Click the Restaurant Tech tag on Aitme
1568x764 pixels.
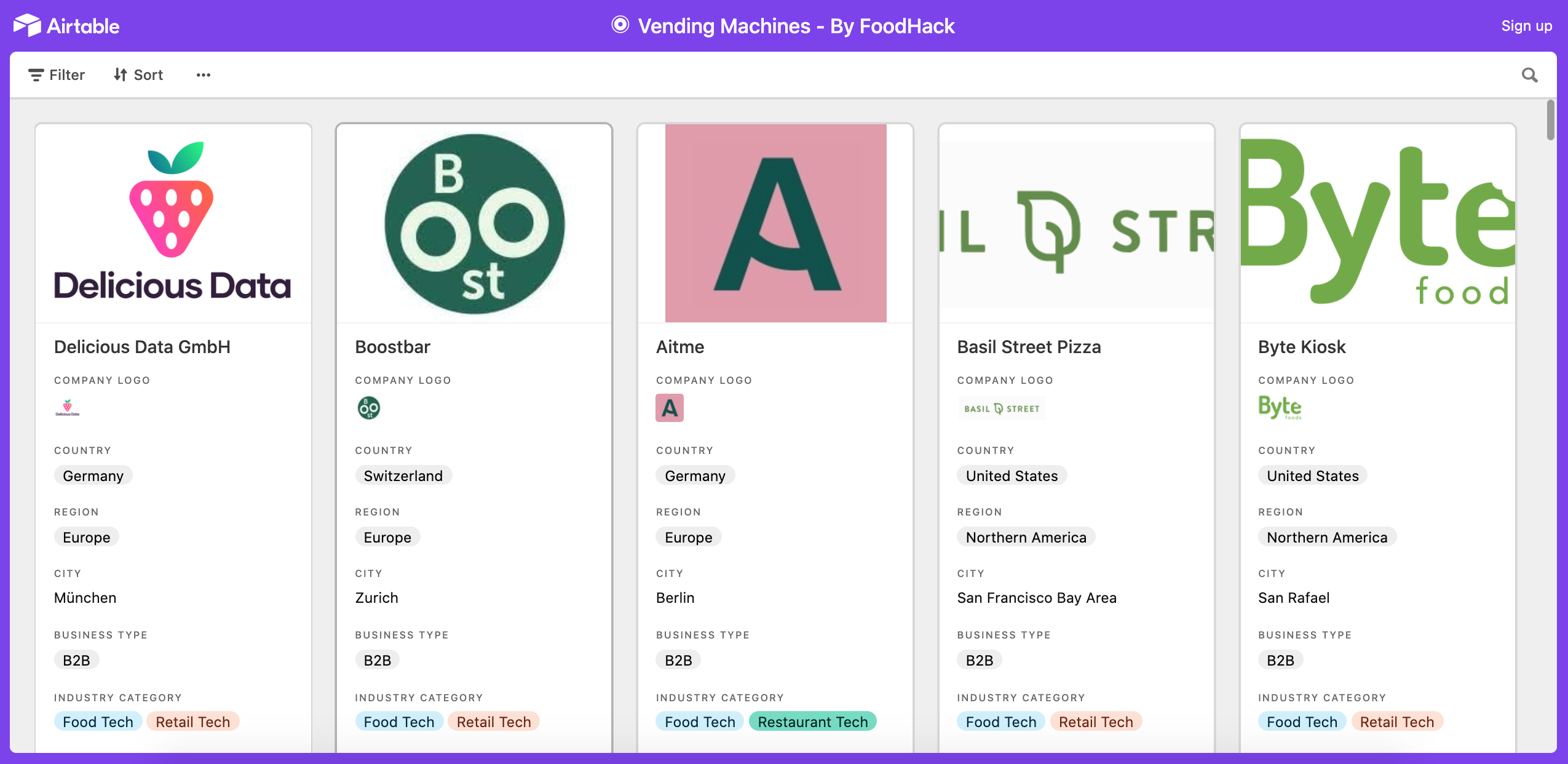click(x=812, y=722)
